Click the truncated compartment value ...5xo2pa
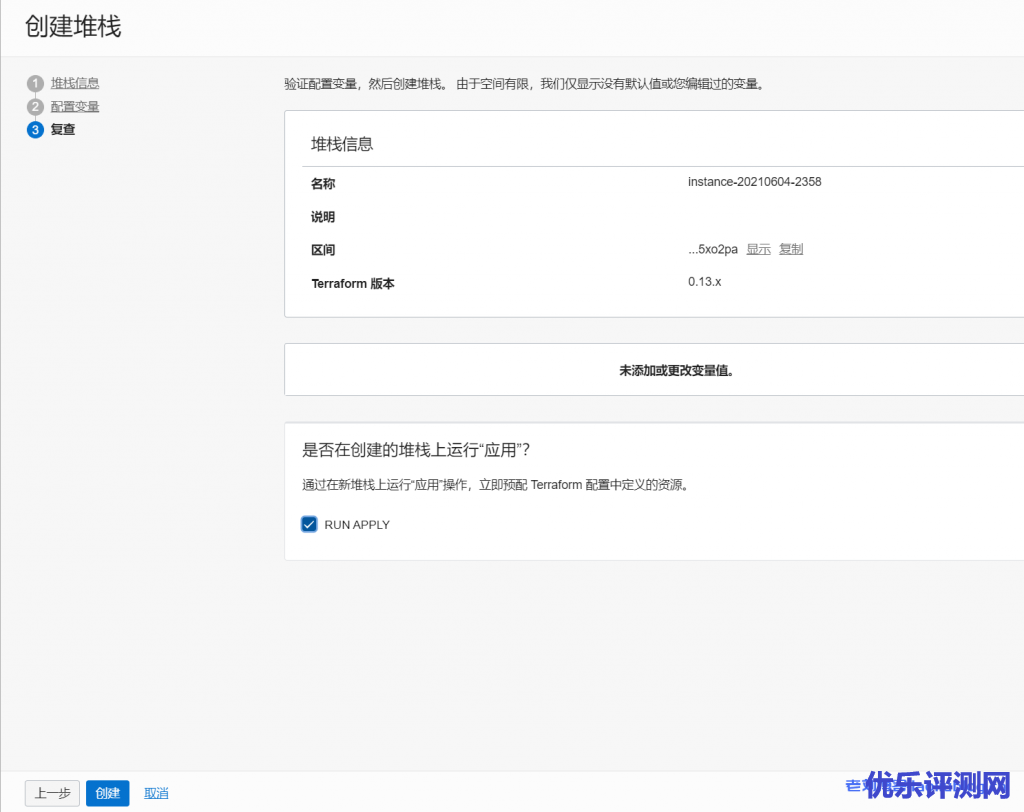The height and width of the screenshot is (812, 1024). [712, 249]
